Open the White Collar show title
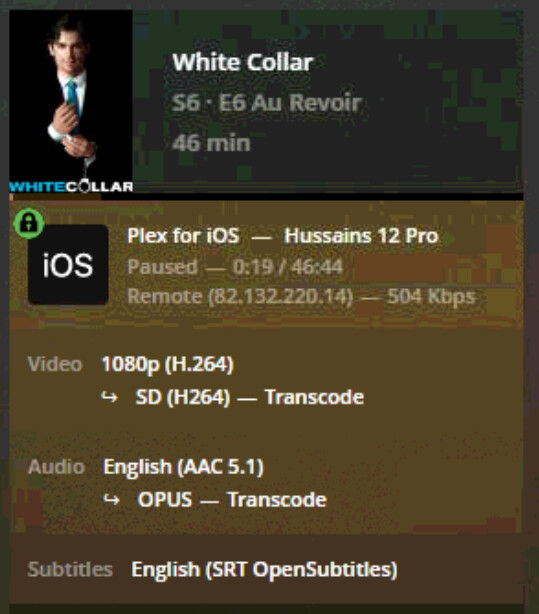The image size is (539, 614). coord(242,62)
